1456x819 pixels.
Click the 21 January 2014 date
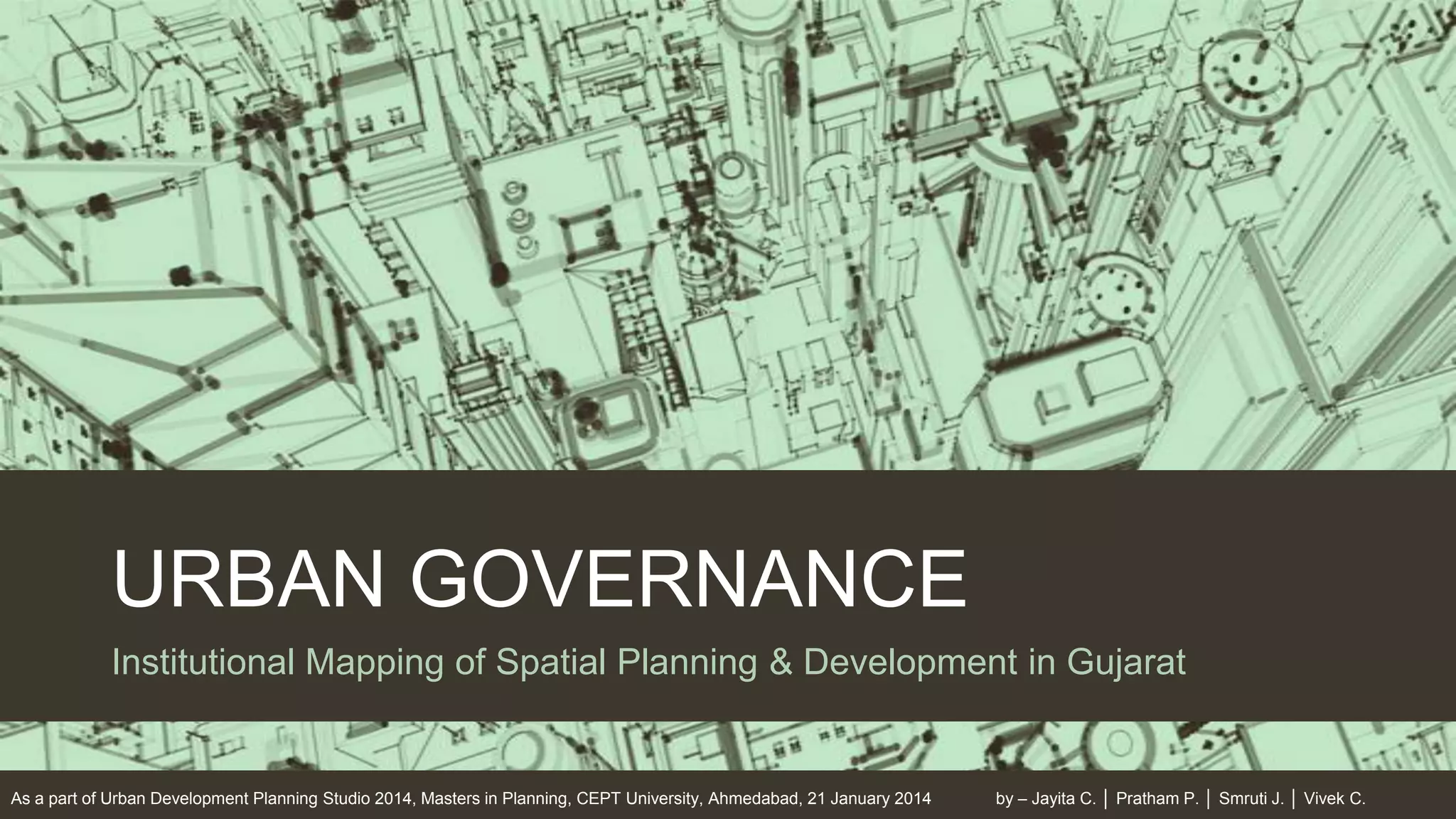tap(869, 799)
